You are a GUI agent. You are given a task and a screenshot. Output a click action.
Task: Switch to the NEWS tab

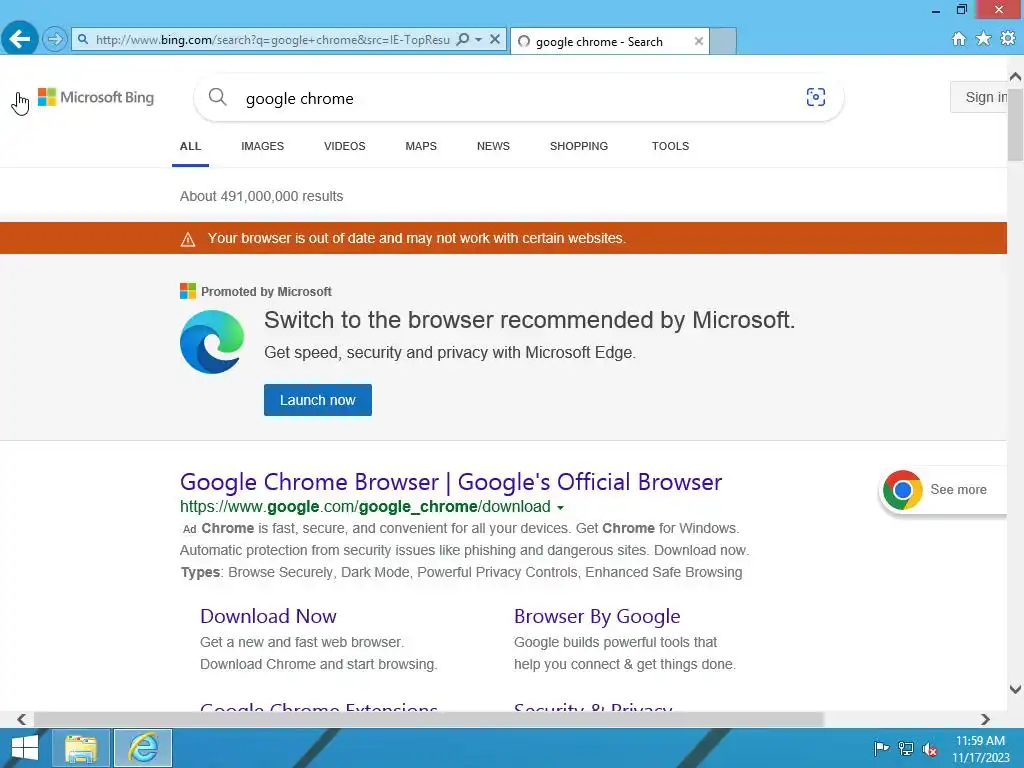click(493, 146)
